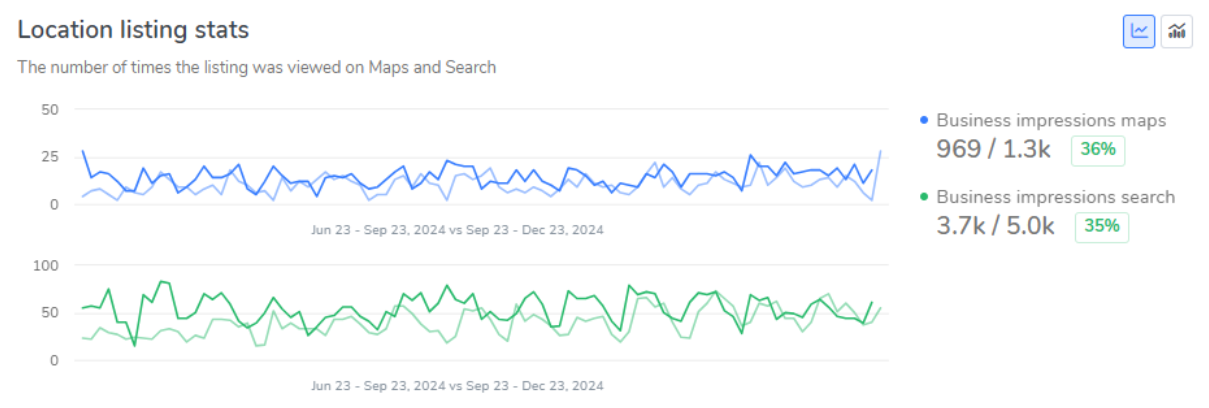This screenshot has width=1209, height=408.
Task: Select the 3.7k / 5.0k search total
Action: click(995, 226)
